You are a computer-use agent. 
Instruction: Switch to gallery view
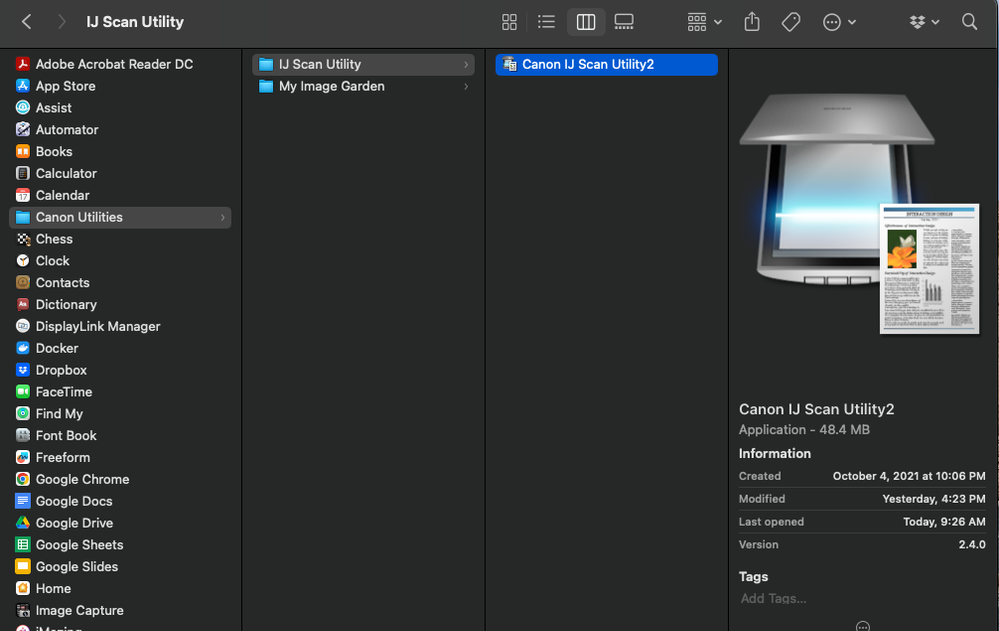click(624, 22)
